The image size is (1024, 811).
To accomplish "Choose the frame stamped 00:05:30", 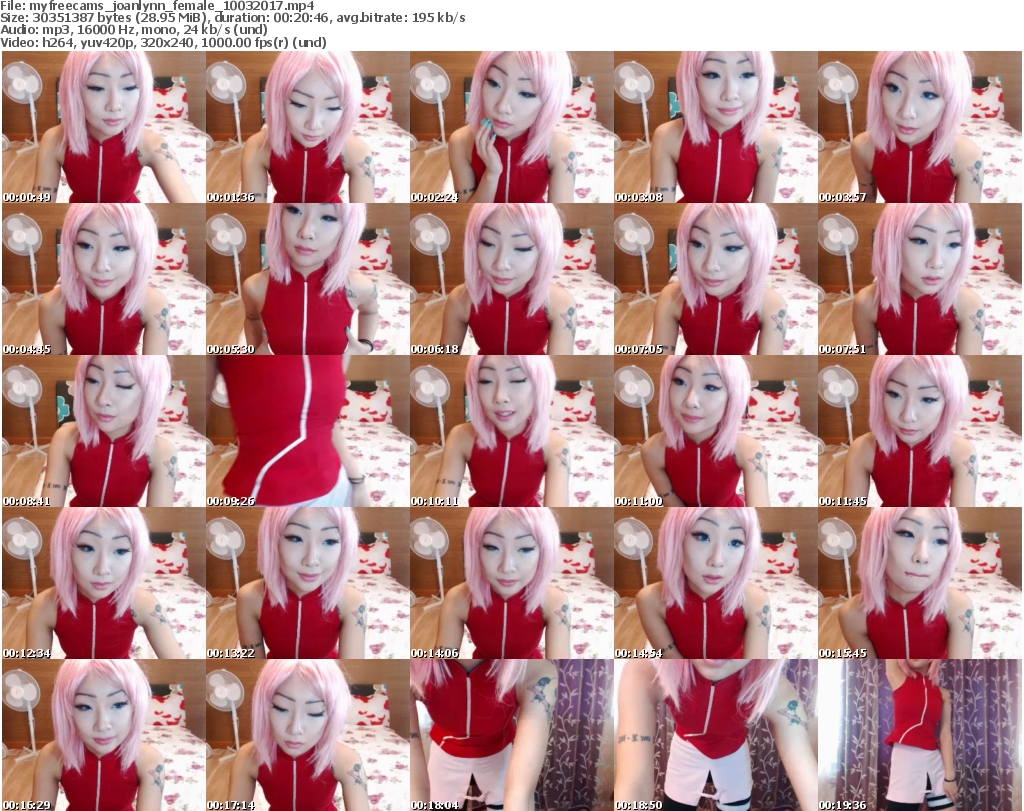I will point(308,279).
